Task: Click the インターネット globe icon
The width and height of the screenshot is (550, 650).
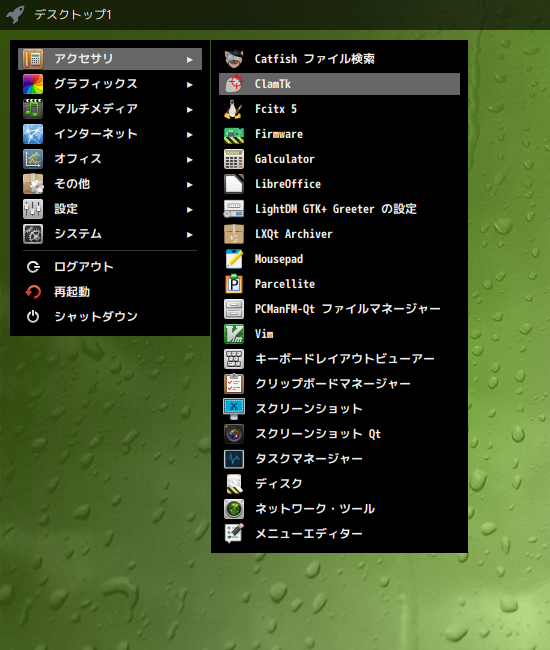Action: (x=33, y=134)
